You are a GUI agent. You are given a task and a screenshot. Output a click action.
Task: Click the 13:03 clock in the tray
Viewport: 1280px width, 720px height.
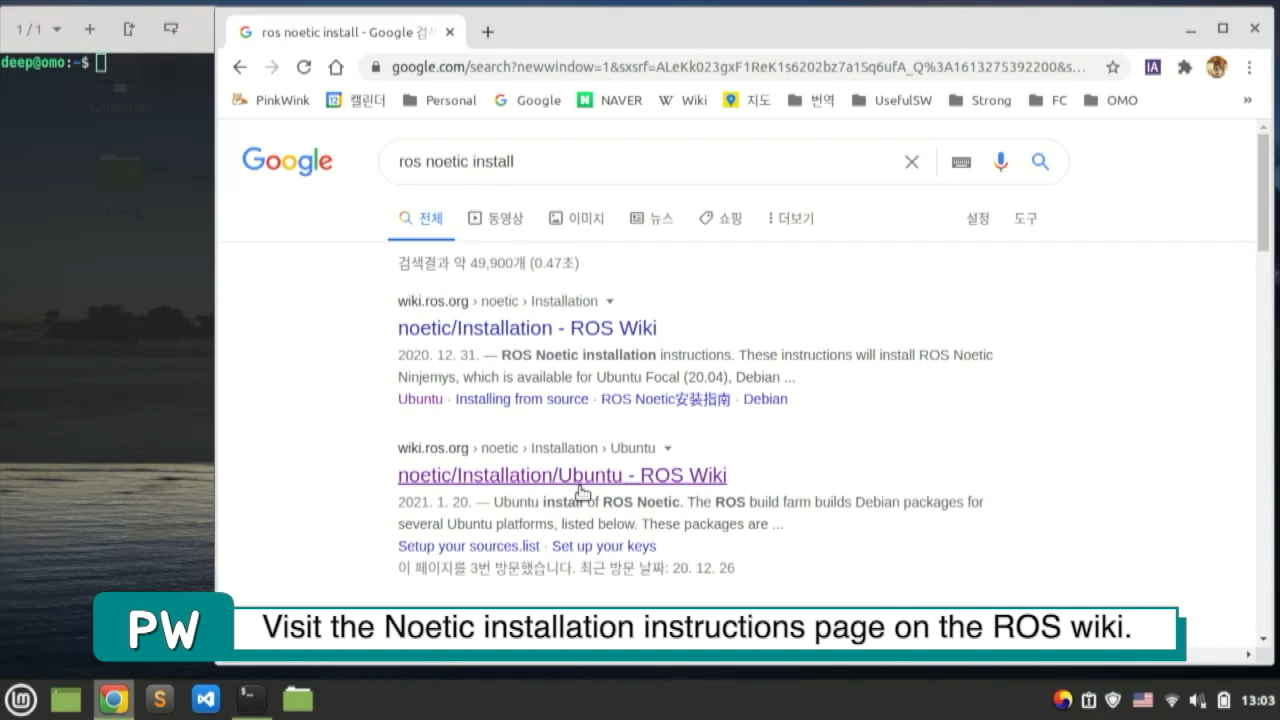pos(1257,700)
